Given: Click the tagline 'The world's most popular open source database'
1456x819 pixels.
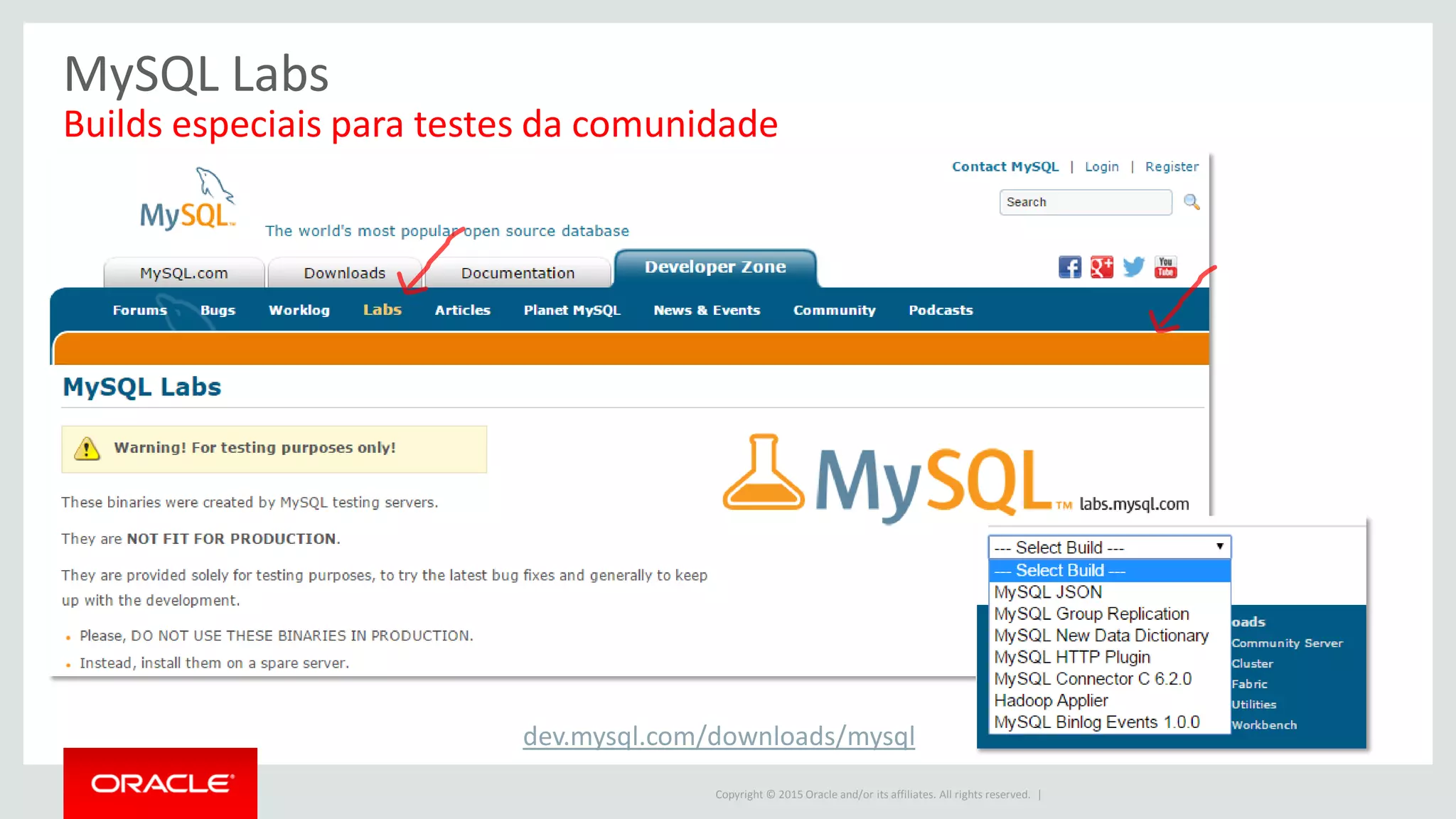Looking at the screenshot, I should pyautogui.click(x=447, y=231).
